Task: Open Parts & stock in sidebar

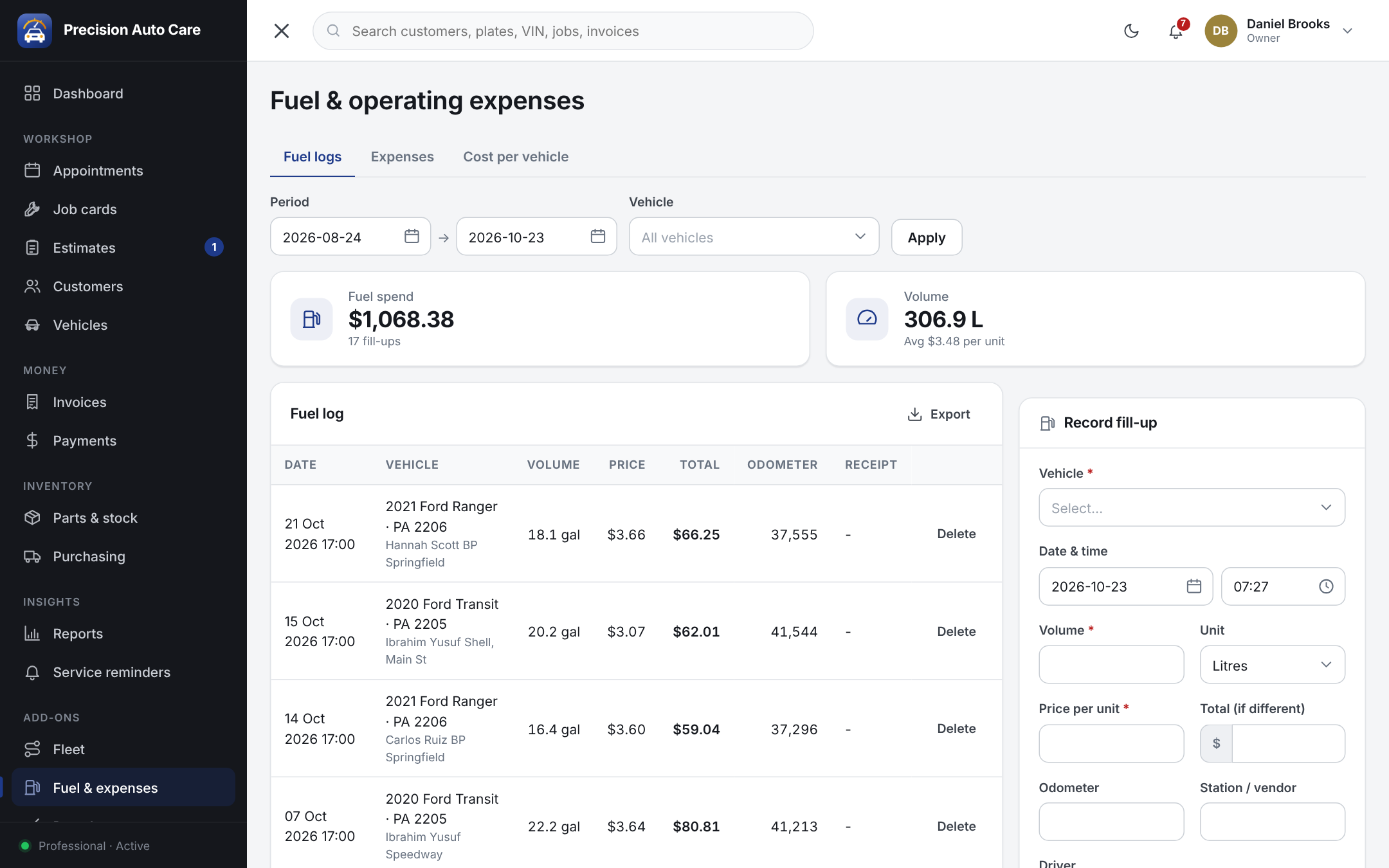Action: [x=123, y=518]
